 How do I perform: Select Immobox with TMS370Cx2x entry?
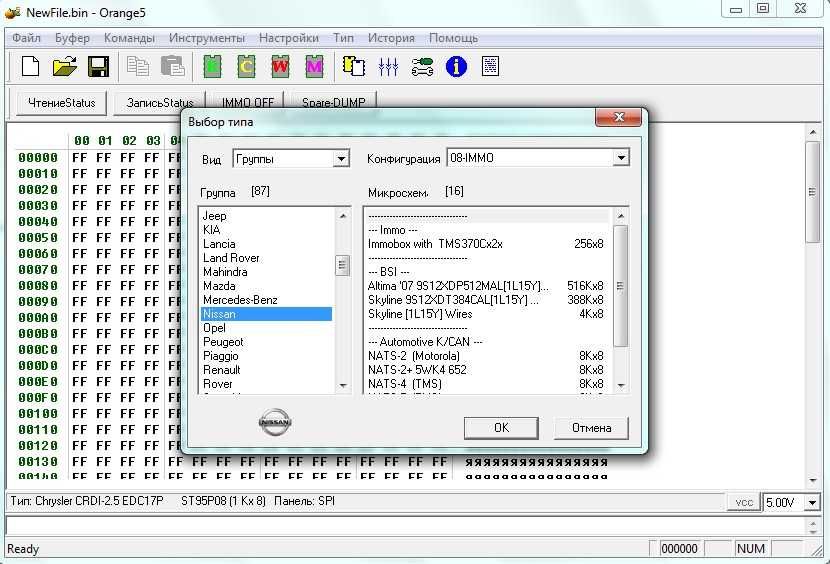pyautogui.click(x=486, y=244)
